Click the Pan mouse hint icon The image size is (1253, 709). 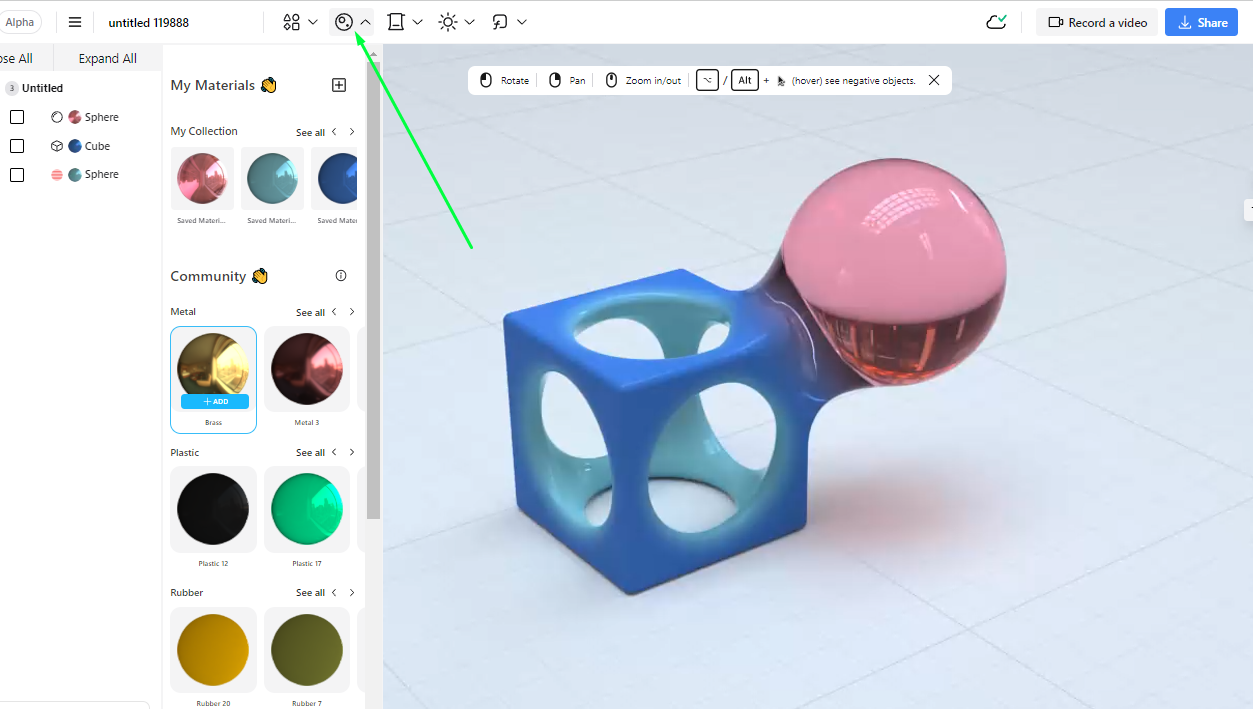(555, 80)
